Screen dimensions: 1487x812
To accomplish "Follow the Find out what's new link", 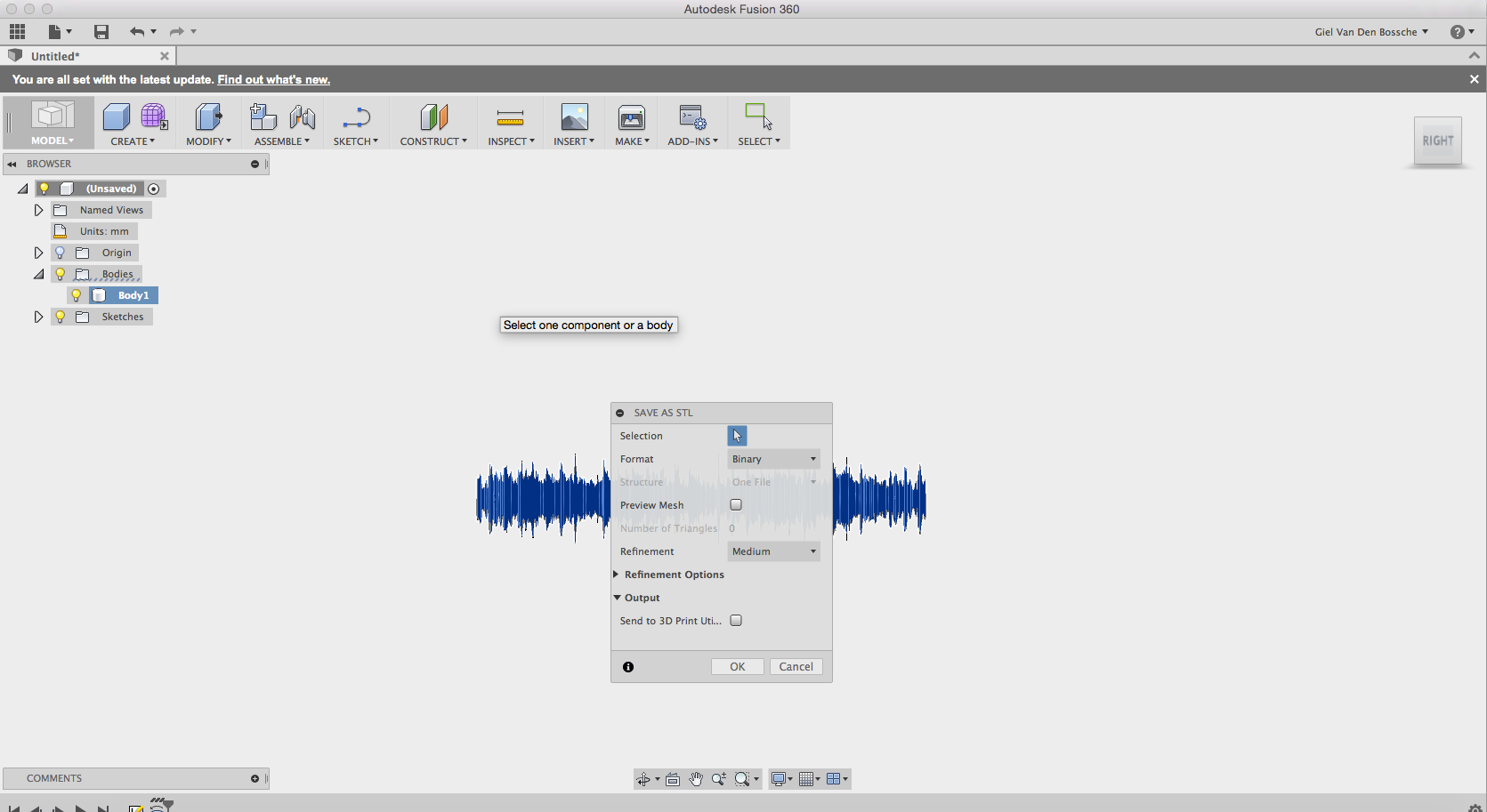I will click(273, 79).
